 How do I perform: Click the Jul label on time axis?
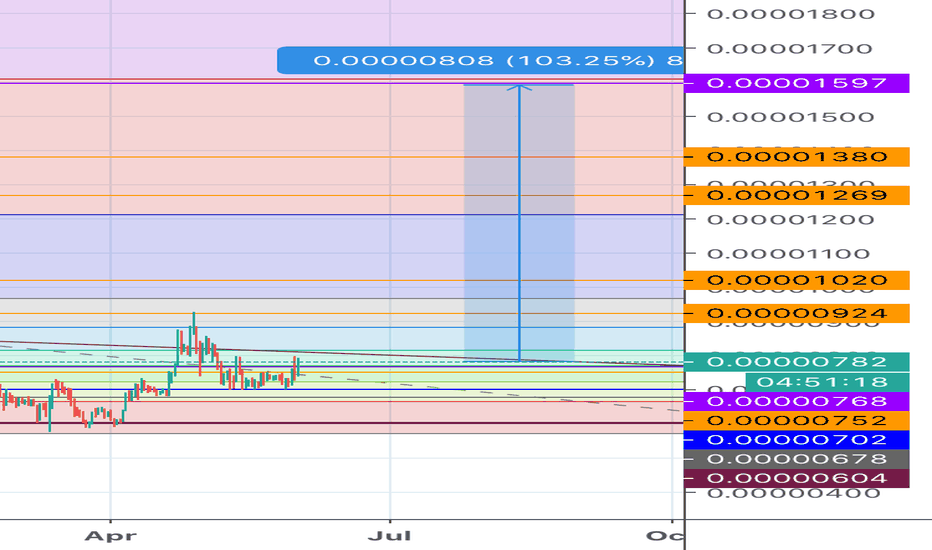(390, 536)
